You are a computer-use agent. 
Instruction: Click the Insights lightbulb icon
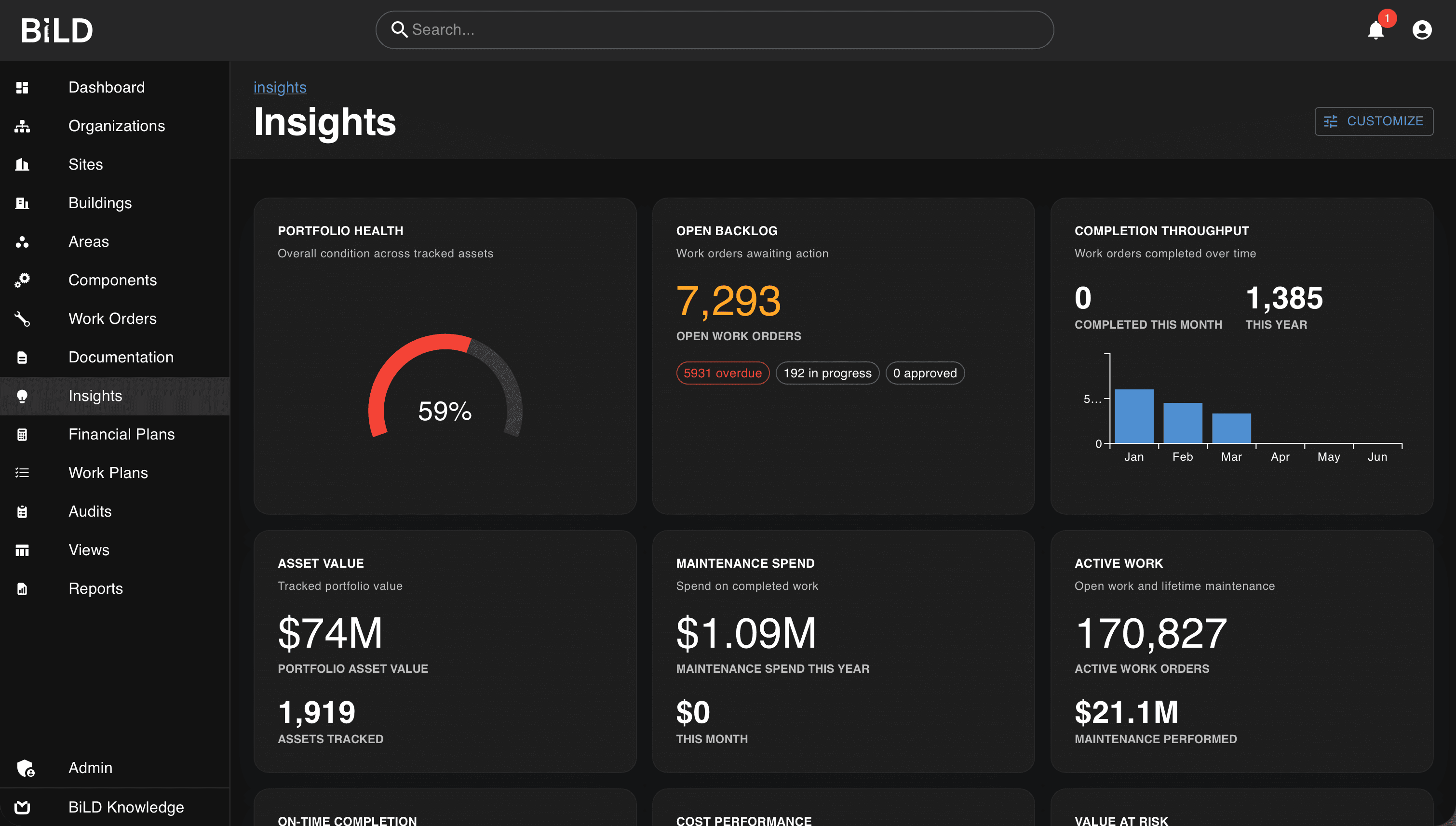22,396
